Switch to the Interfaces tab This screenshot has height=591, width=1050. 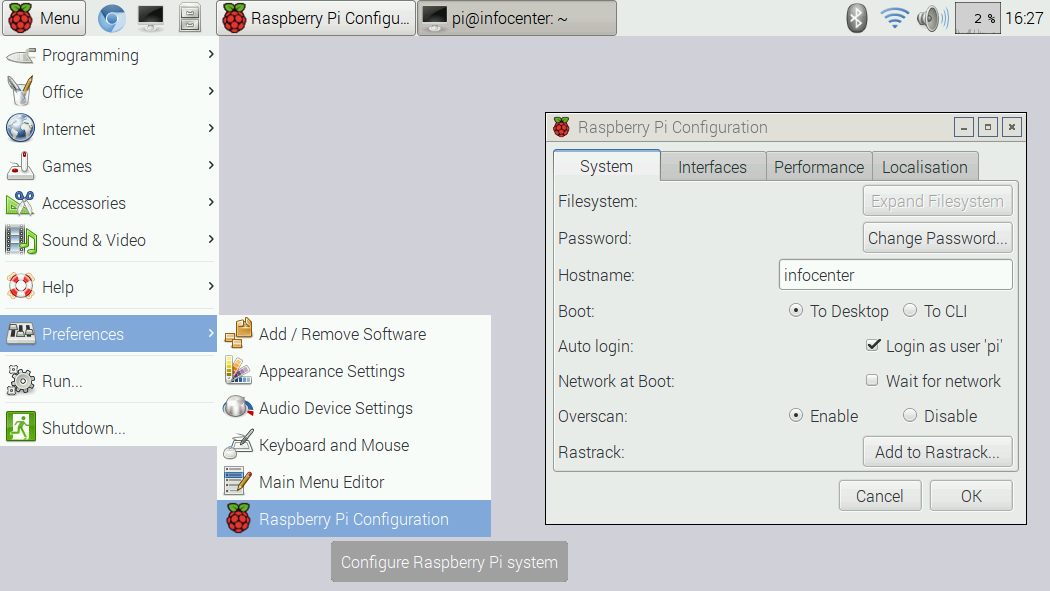[712, 167]
